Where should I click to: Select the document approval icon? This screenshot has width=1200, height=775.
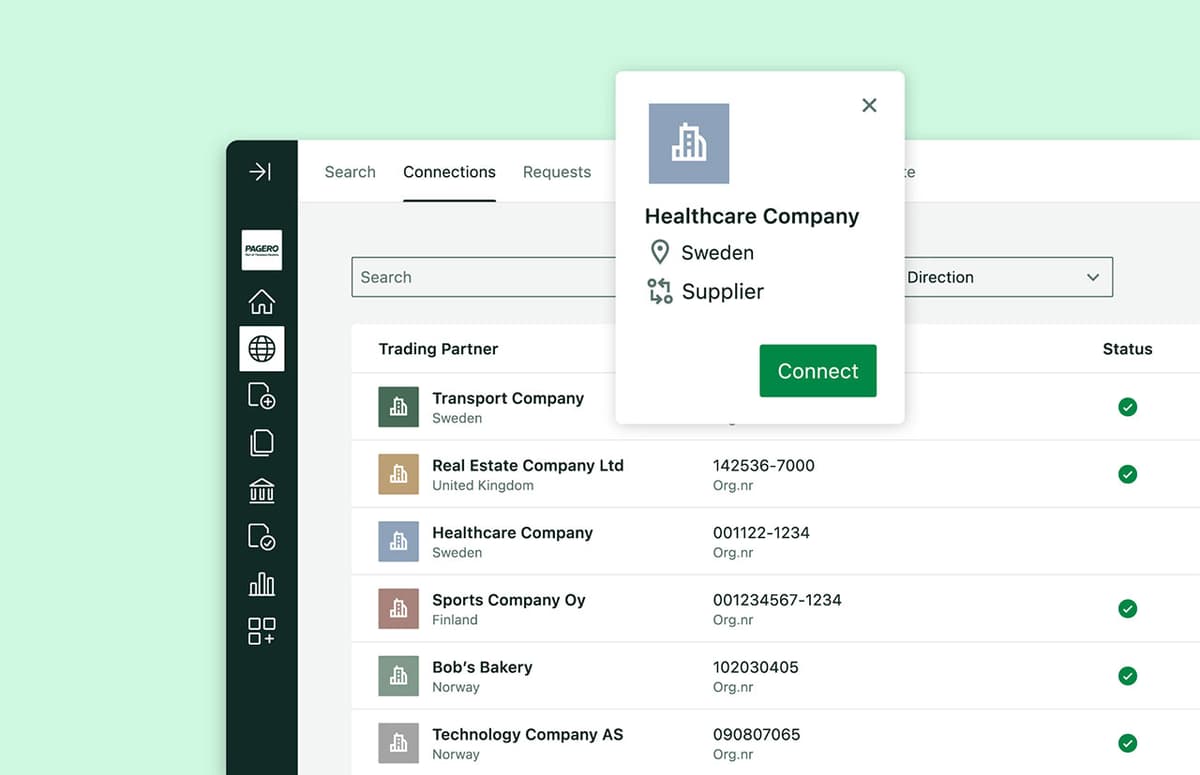261,537
